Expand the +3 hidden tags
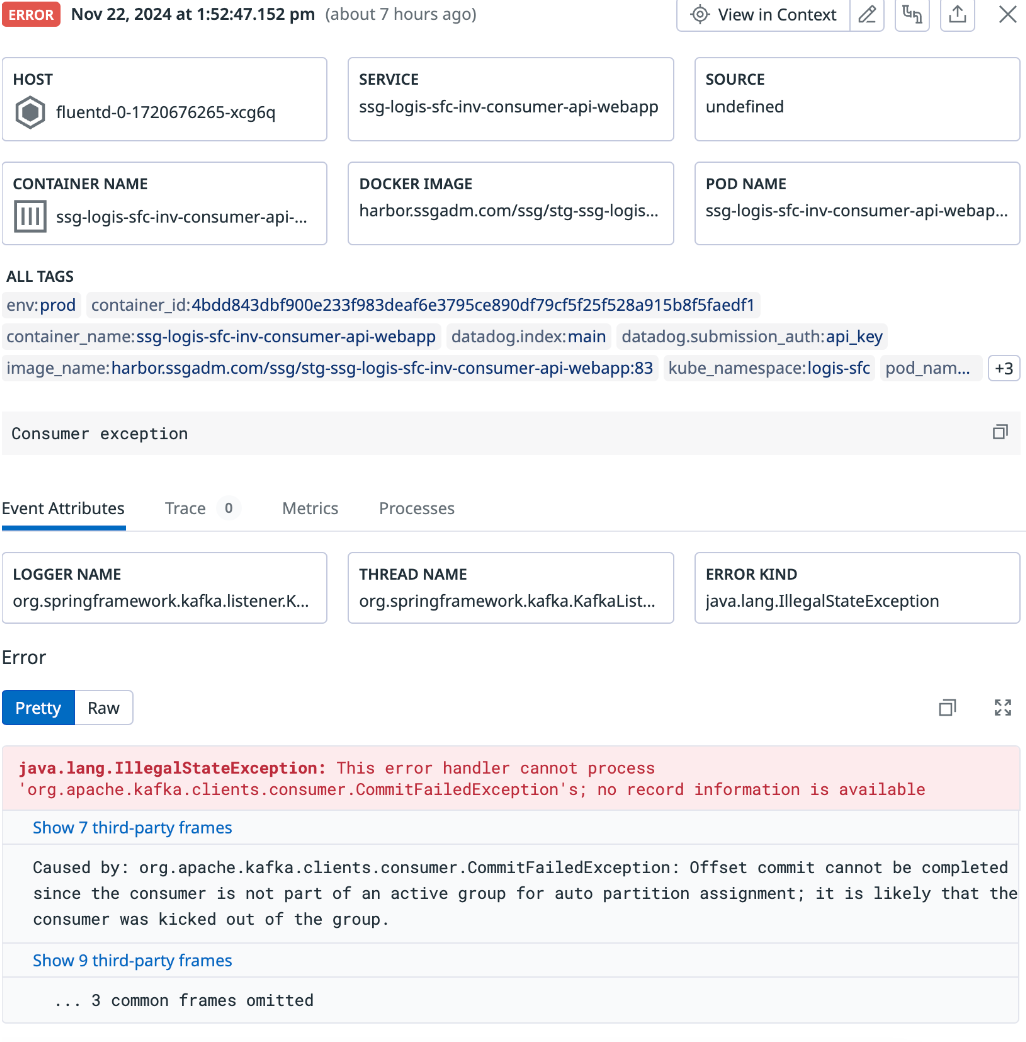 pyautogui.click(x=1004, y=368)
